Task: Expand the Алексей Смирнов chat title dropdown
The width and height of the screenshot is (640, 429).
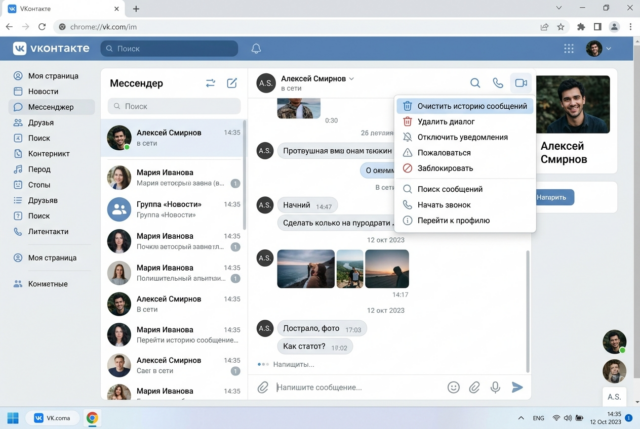Action: click(x=352, y=79)
